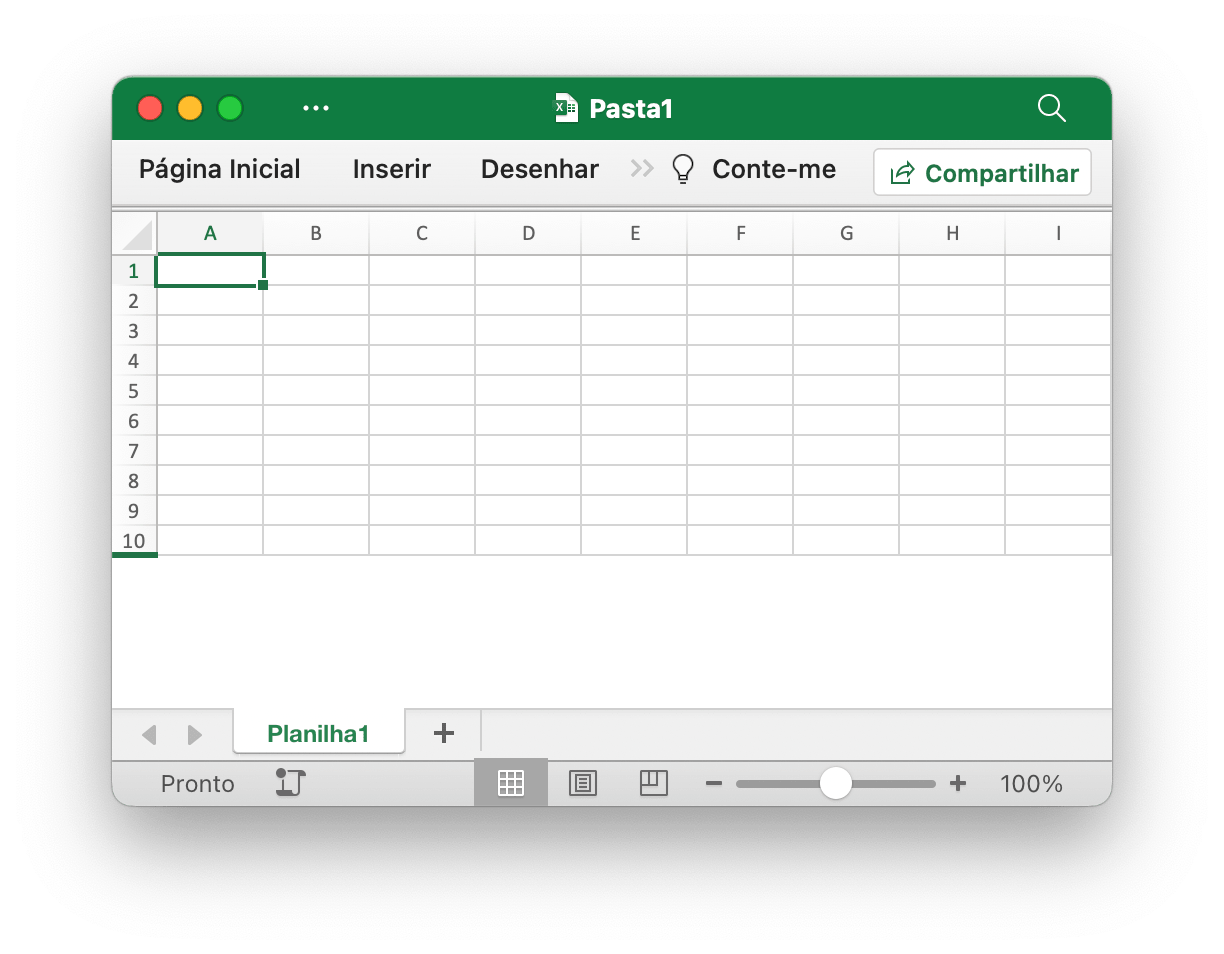The image size is (1224, 954).
Task: Click the zoom slider handle
Action: (835, 783)
